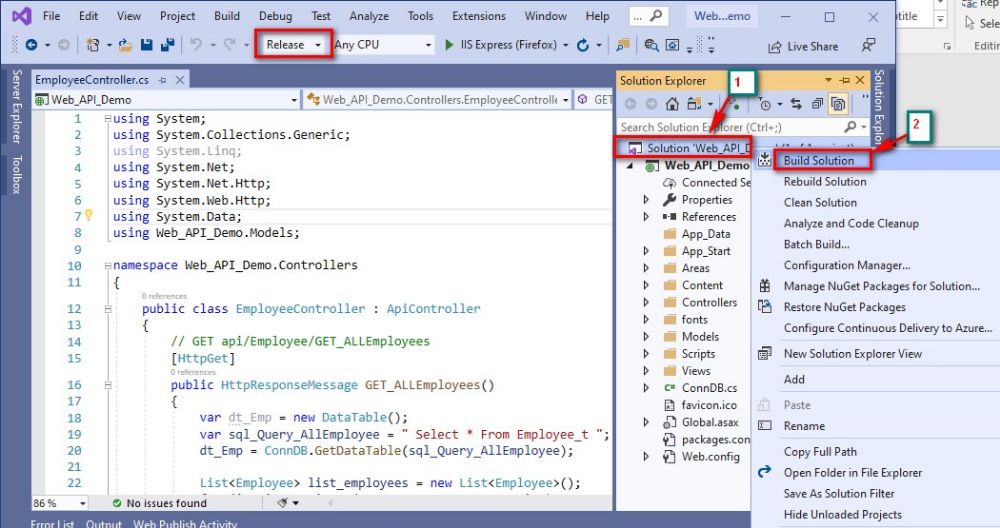Choose Open Folder in File Explorer

pyautogui.click(x=853, y=473)
